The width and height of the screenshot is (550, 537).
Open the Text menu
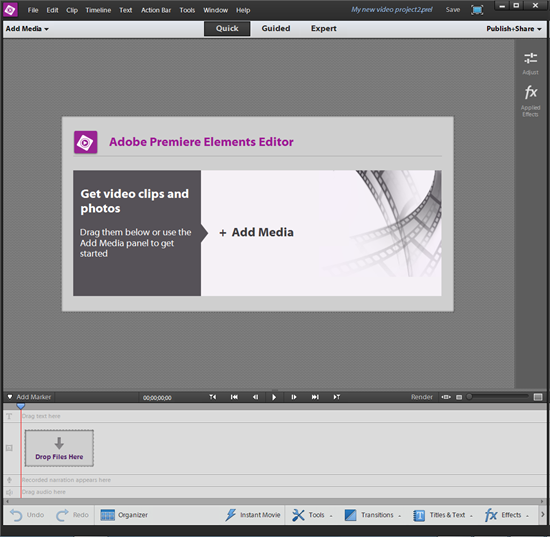coord(126,10)
